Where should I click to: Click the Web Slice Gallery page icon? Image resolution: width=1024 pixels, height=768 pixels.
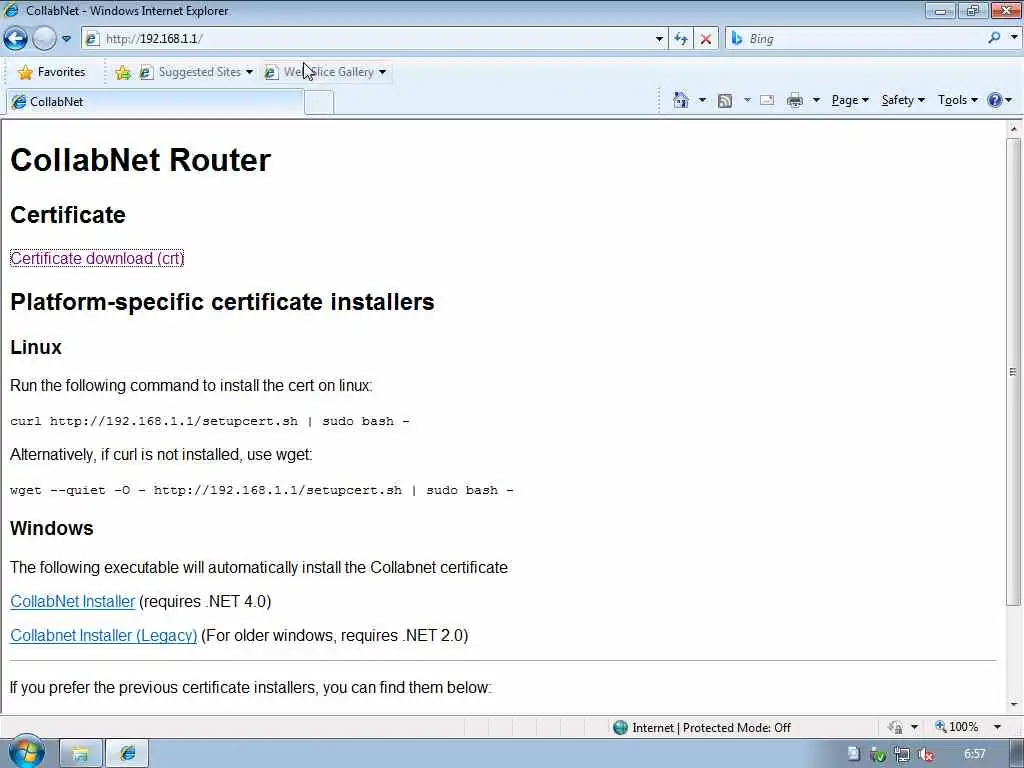click(271, 72)
